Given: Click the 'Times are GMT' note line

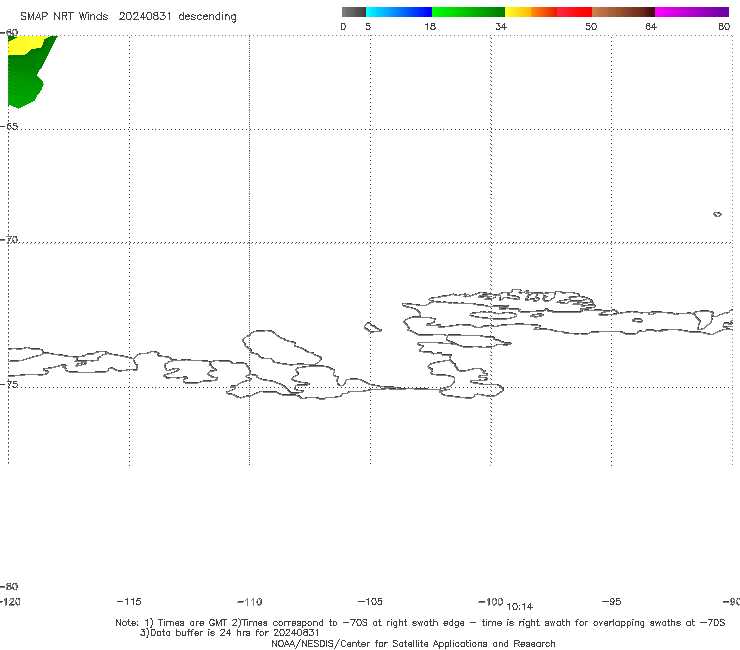Looking at the screenshot, I should pos(420,623).
